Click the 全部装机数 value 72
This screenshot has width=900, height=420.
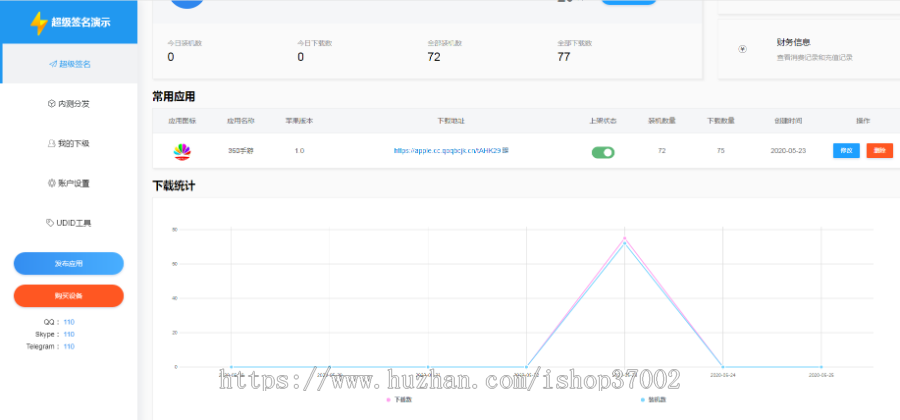coord(434,57)
